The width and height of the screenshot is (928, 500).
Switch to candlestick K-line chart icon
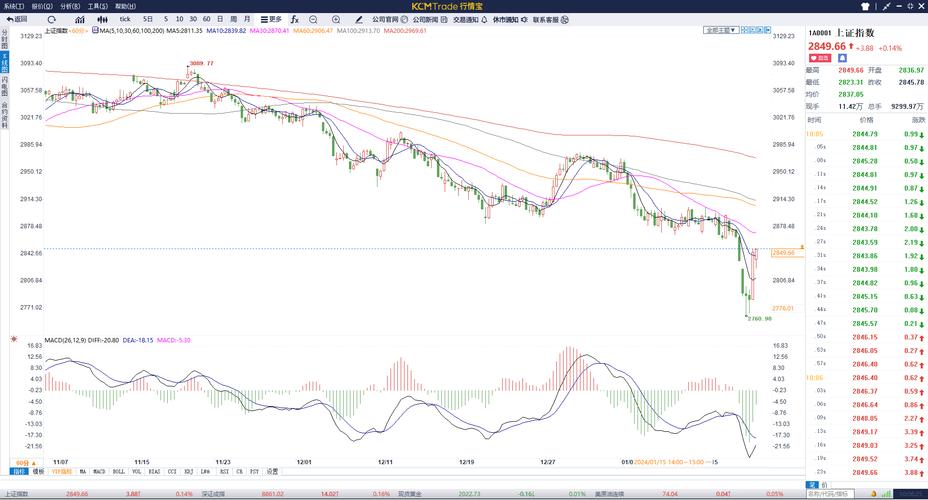click(x=102, y=19)
